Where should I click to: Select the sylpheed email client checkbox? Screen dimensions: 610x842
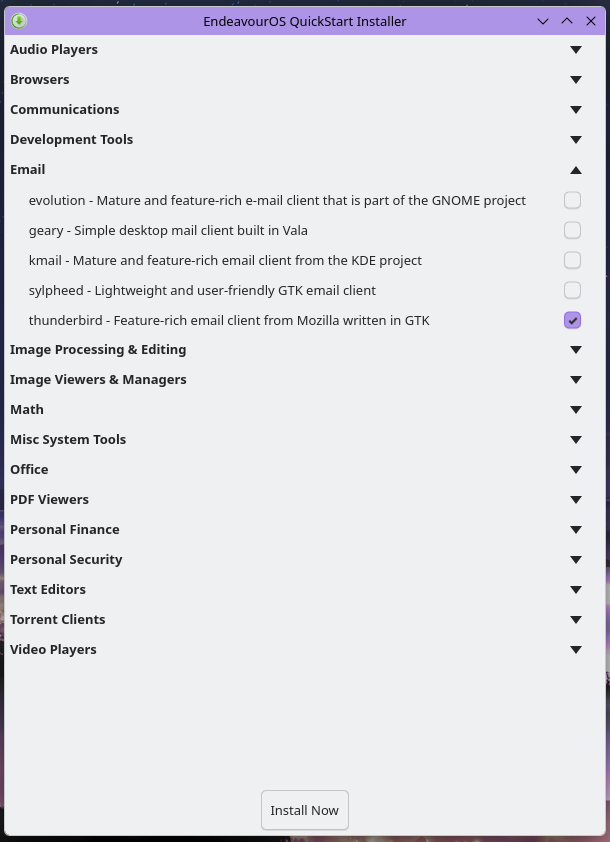click(572, 290)
